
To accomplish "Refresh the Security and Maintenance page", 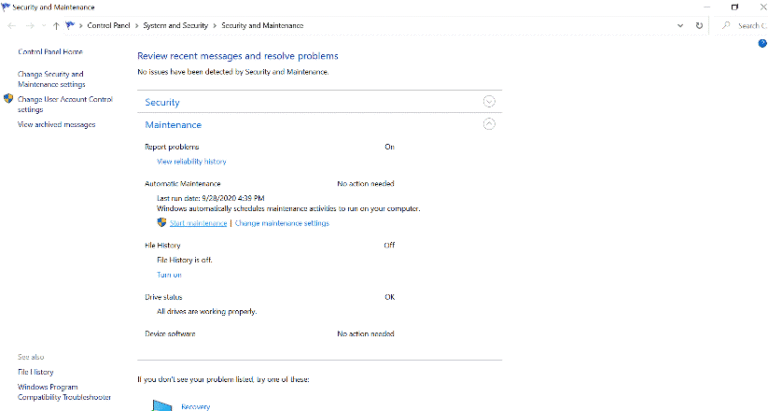I will point(699,25).
